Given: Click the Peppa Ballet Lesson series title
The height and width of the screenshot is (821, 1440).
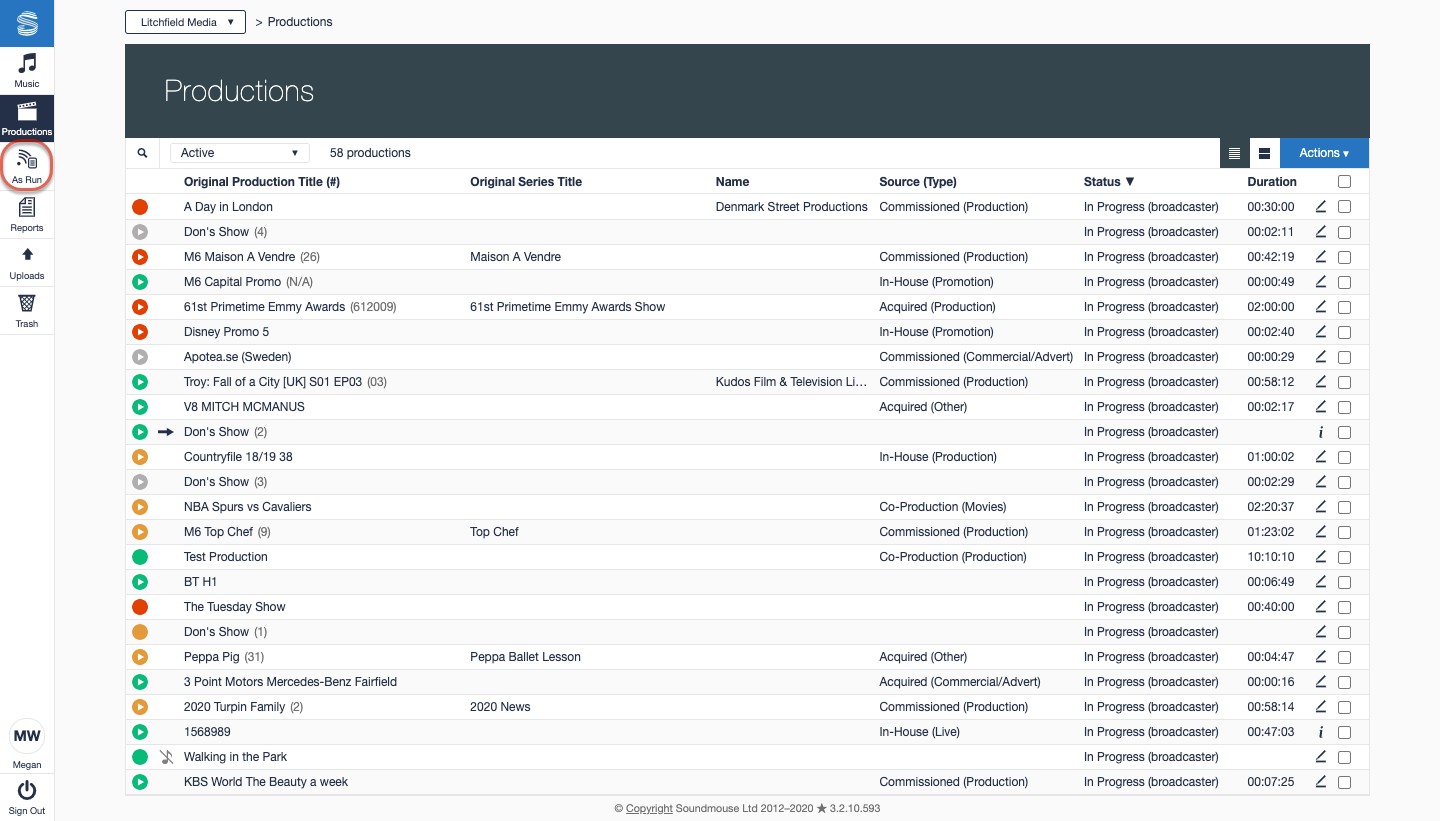Looking at the screenshot, I should click(x=525, y=657).
